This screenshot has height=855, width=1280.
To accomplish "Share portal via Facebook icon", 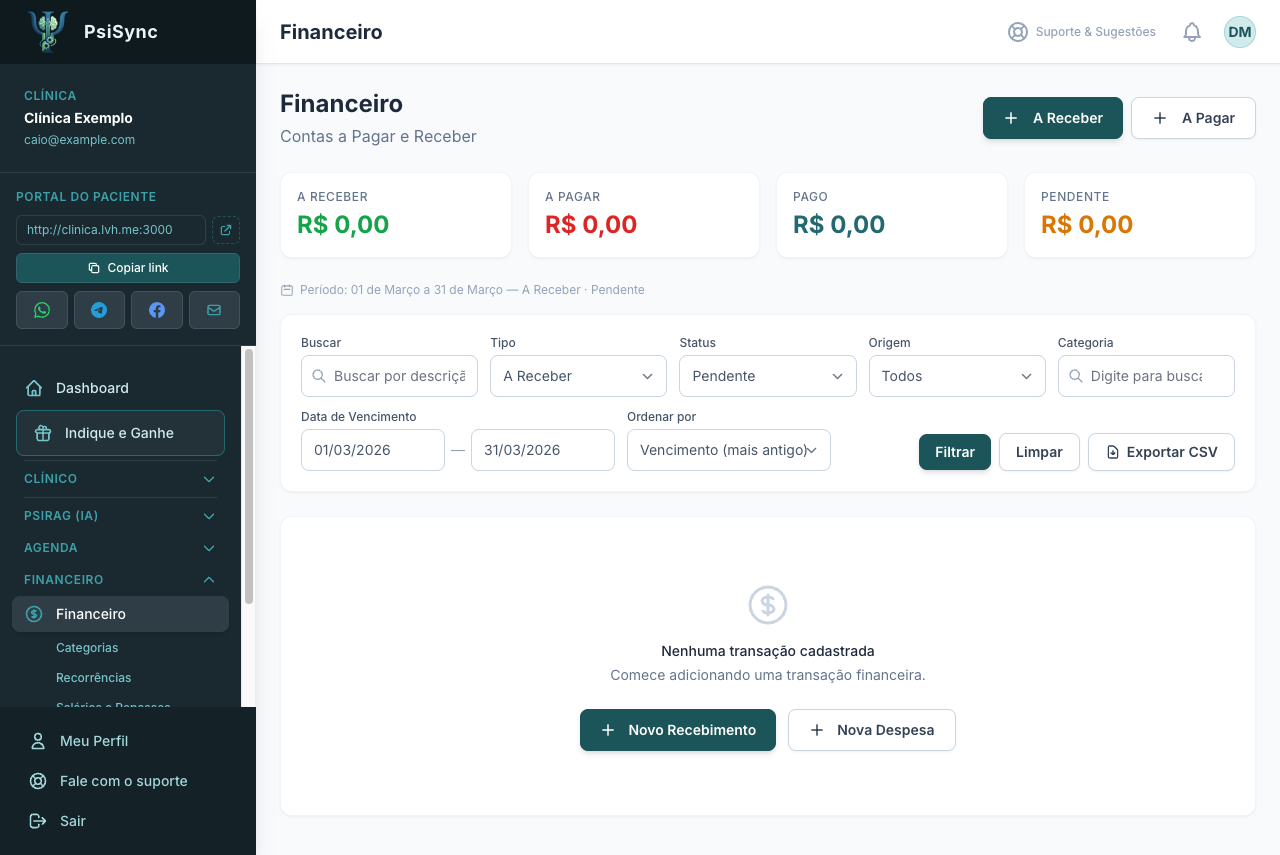I will tap(157, 310).
